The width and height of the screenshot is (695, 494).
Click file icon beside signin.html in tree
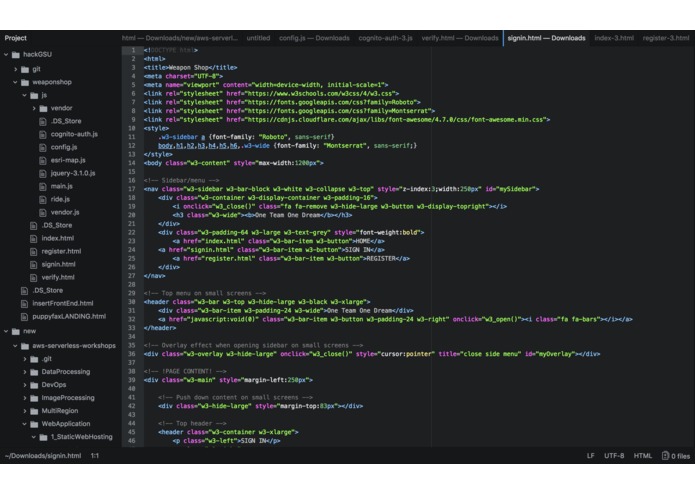[x=33, y=265]
